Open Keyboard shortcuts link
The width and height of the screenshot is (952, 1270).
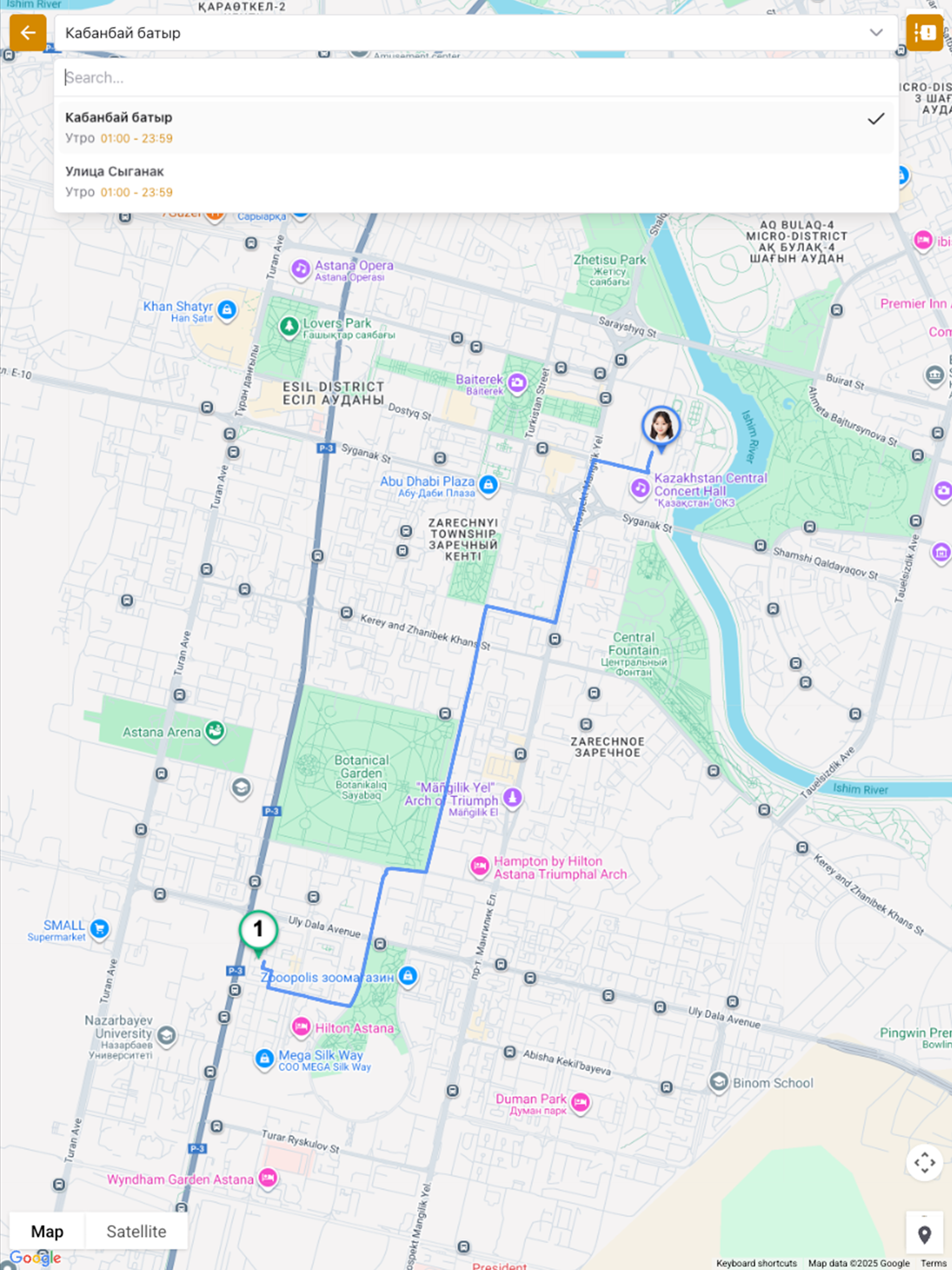[756, 1263]
